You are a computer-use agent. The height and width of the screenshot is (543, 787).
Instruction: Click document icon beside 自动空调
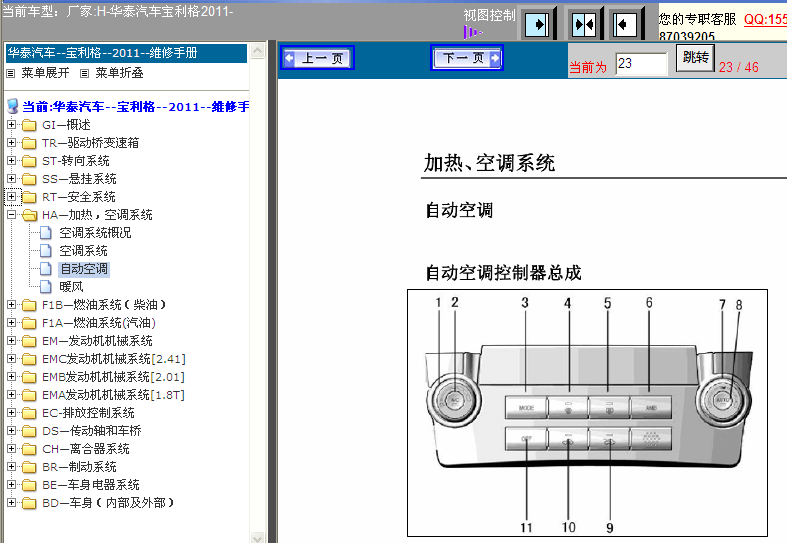click(x=46, y=269)
